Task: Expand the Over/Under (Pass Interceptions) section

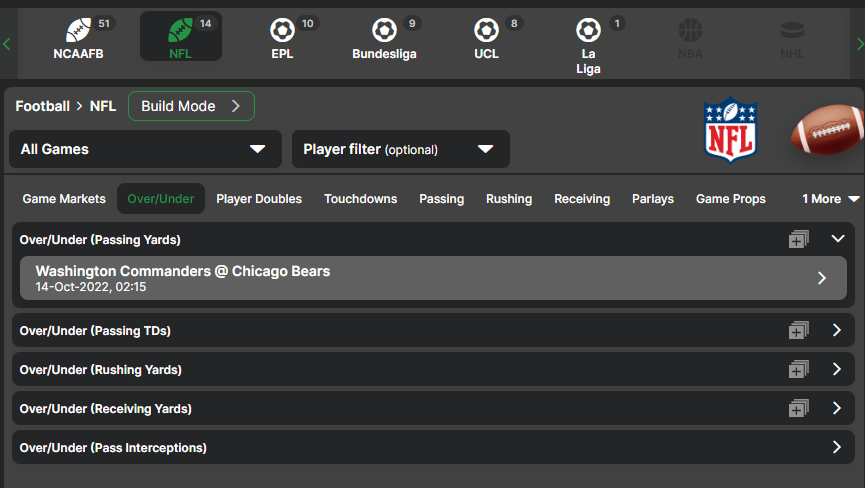Action: (837, 447)
